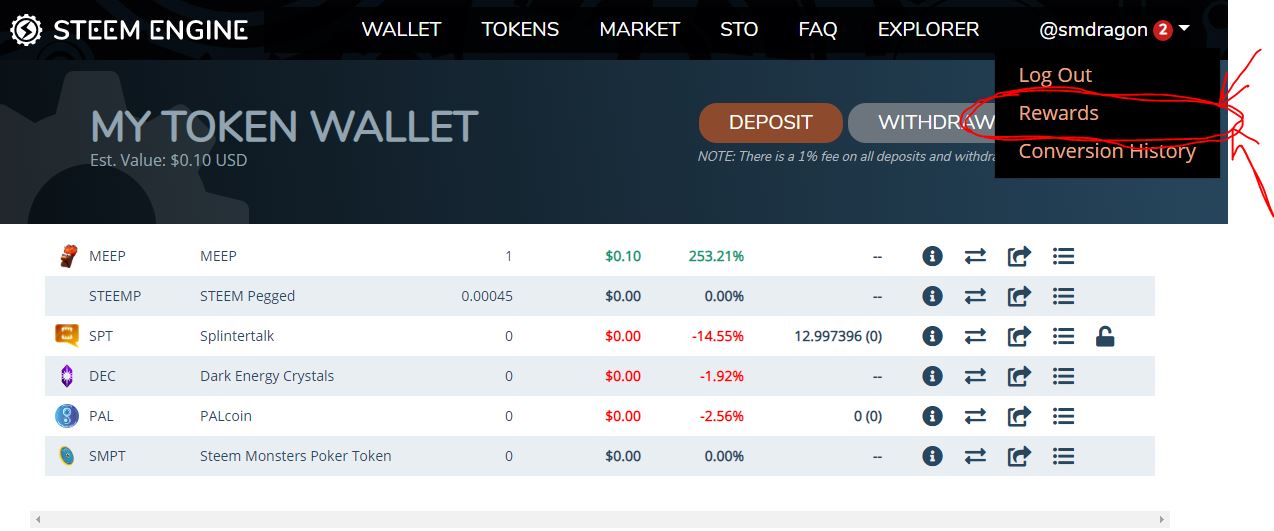Click the SPT stake lock icon
Screen dimensions: 1274x531
(1104, 336)
